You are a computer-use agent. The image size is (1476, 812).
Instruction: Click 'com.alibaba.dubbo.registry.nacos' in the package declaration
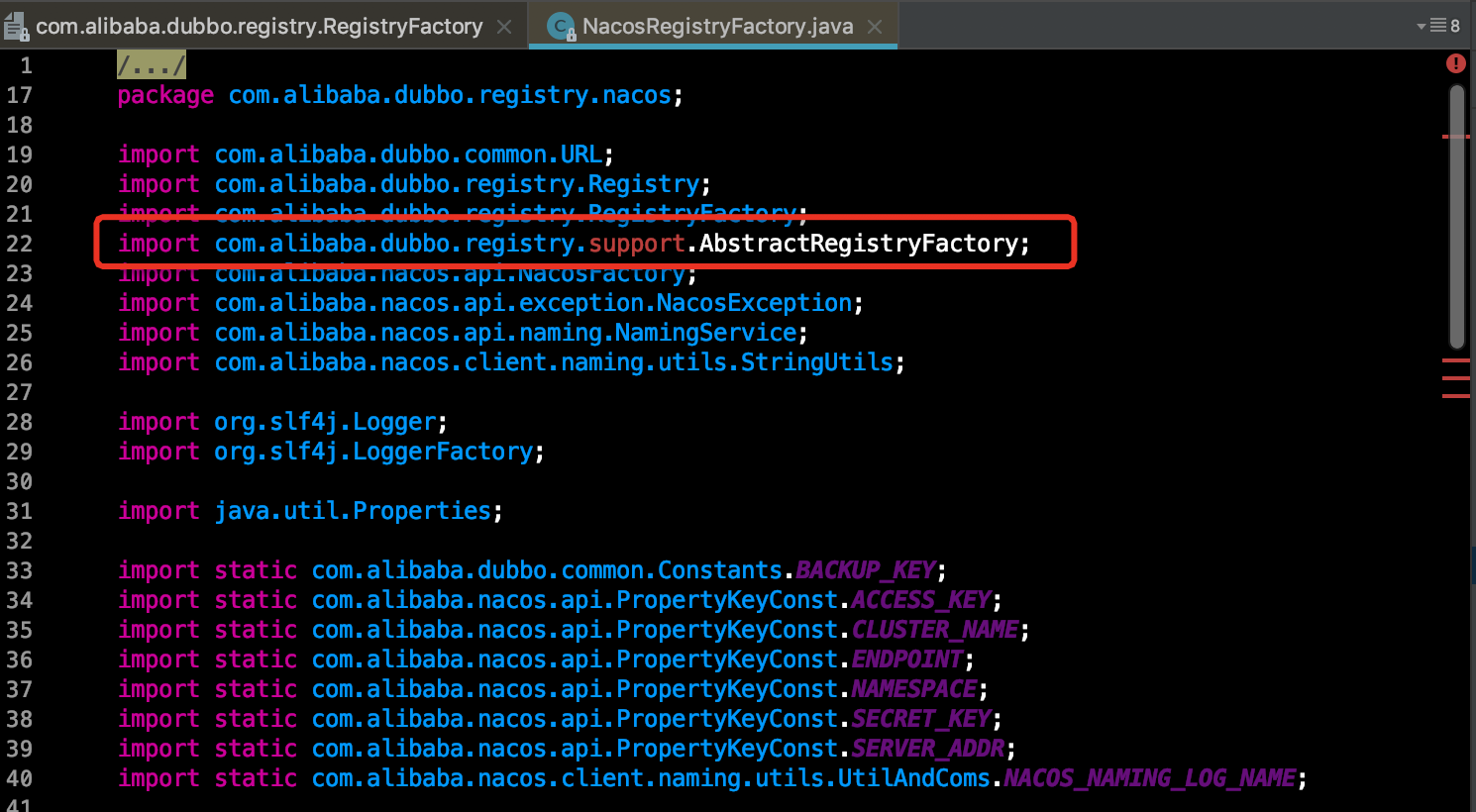point(450,95)
